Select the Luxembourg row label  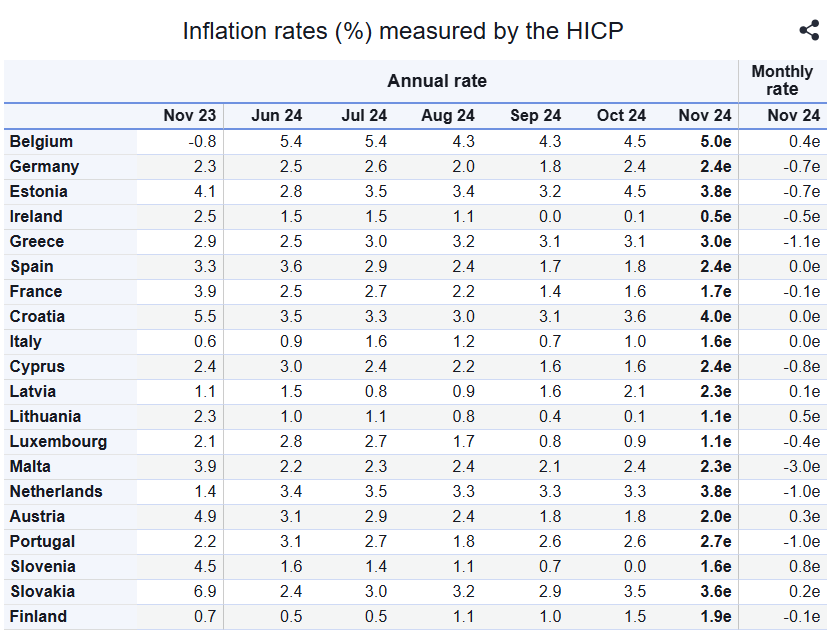pos(58,442)
